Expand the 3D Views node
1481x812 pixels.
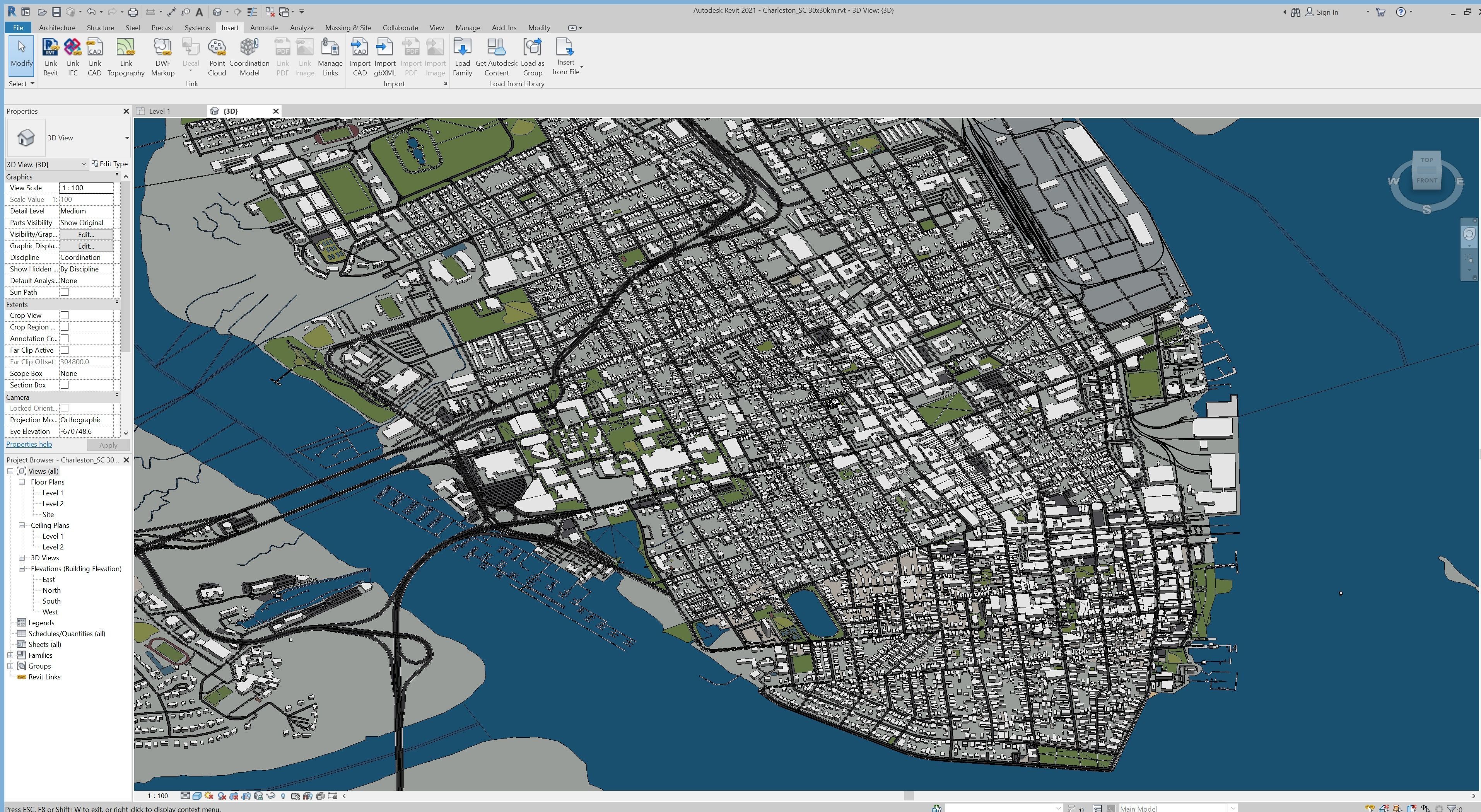coord(22,558)
